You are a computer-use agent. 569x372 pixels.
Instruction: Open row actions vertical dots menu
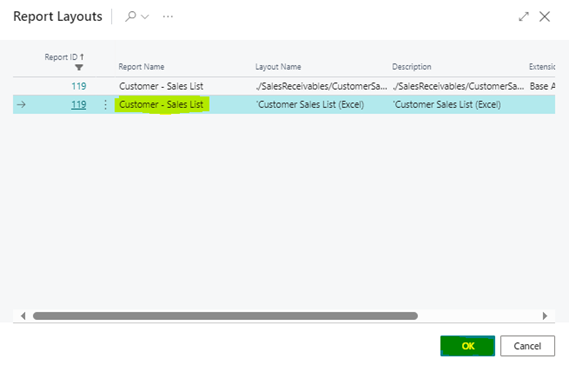point(105,105)
